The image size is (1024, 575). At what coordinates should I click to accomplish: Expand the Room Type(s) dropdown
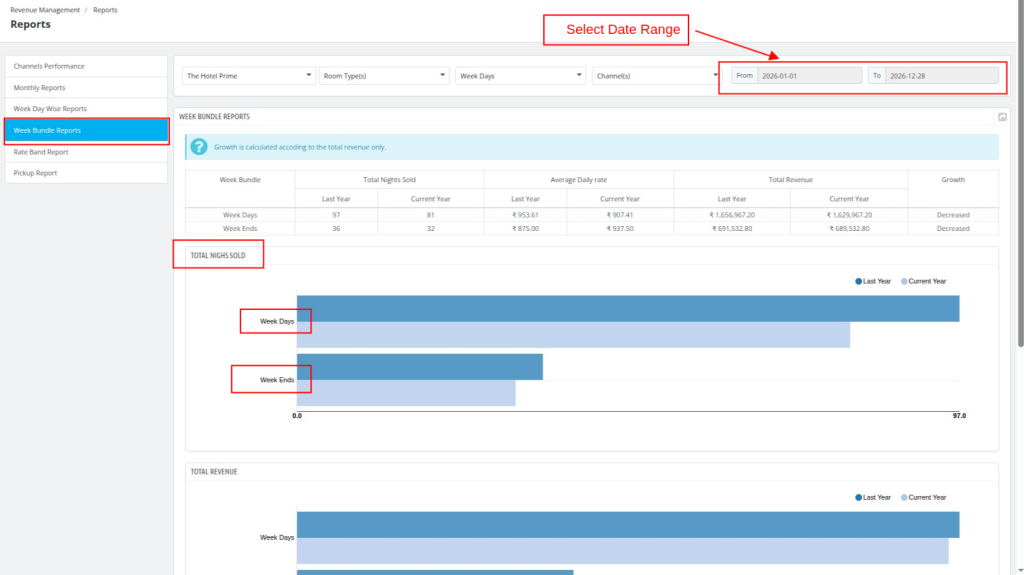pyautogui.click(x=385, y=75)
